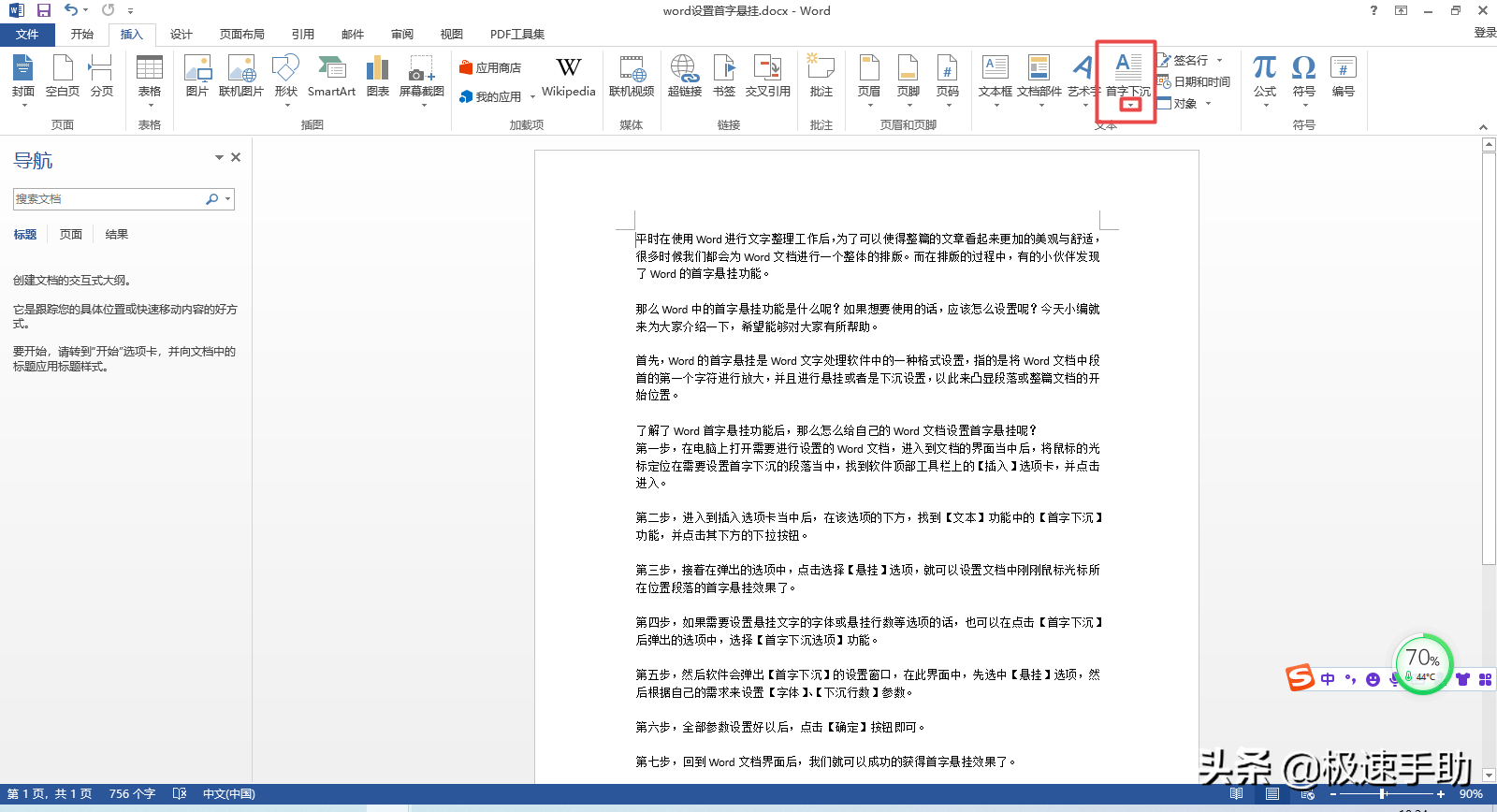This screenshot has height=812, width=1497.
Task: Open the customize quick access toolbar menu
Action: [130, 11]
